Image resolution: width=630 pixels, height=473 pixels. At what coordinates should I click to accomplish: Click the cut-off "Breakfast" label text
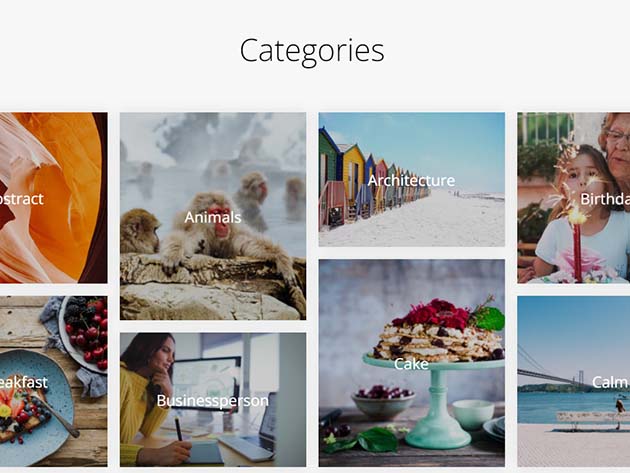24,382
